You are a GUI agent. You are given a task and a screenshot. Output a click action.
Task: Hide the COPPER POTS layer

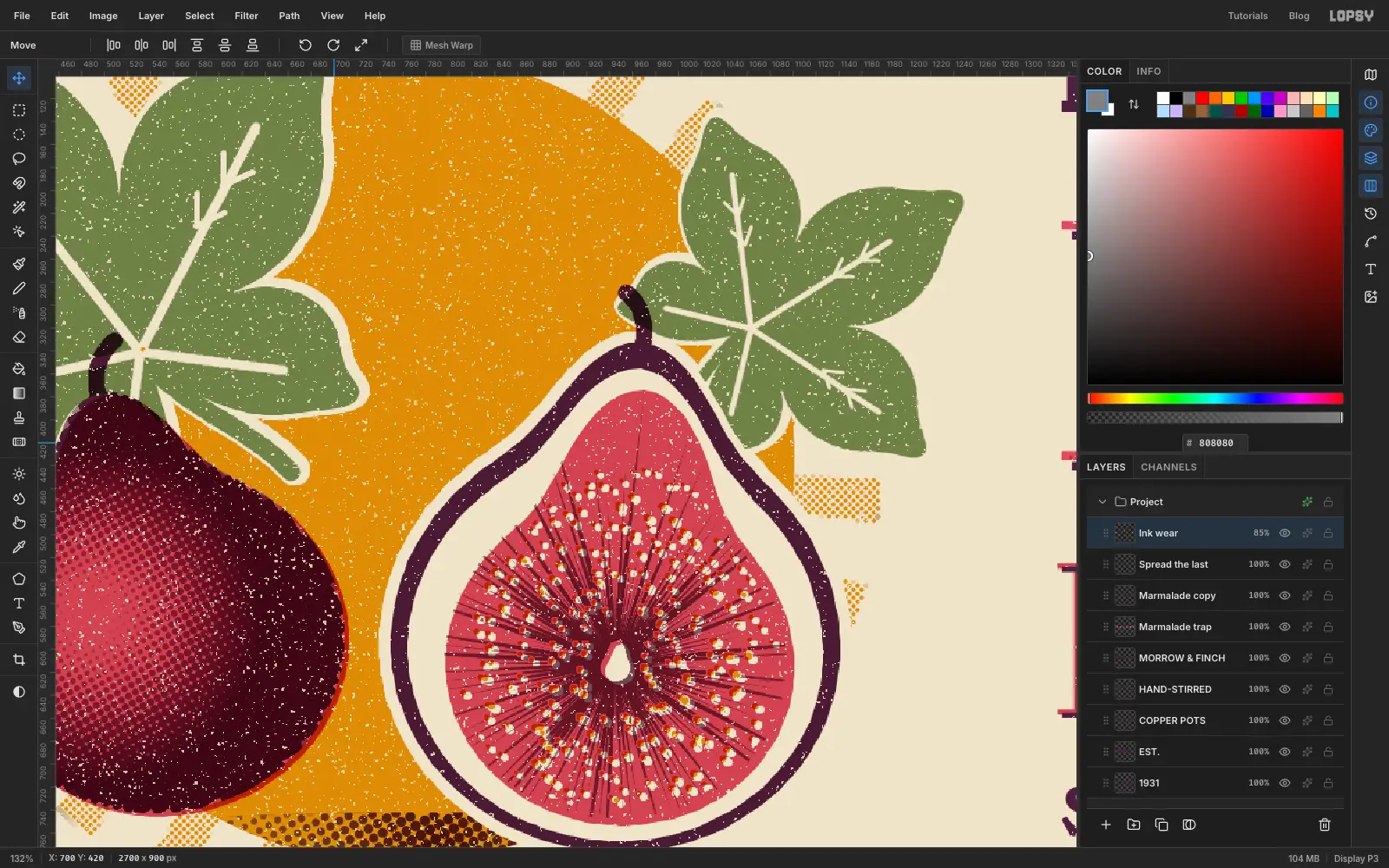point(1285,720)
